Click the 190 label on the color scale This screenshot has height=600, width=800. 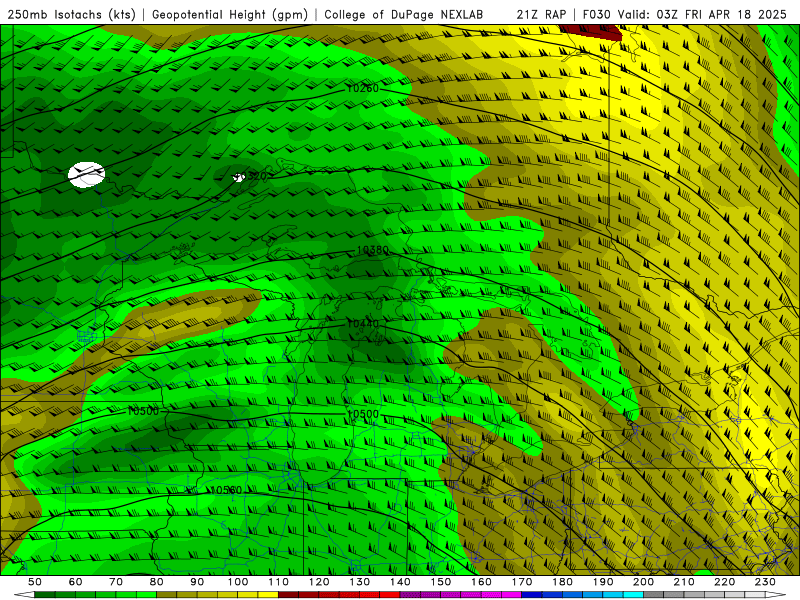click(x=603, y=582)
